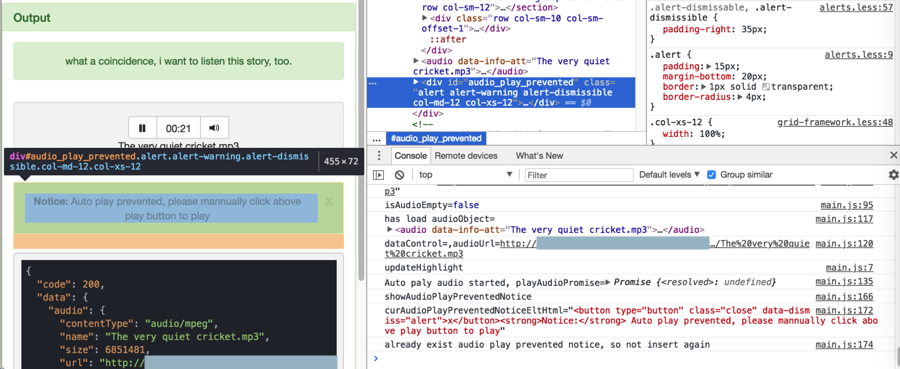Open source link main.js:120
The width and height of the screenshot is (900, 369).
tap(844, 243)
